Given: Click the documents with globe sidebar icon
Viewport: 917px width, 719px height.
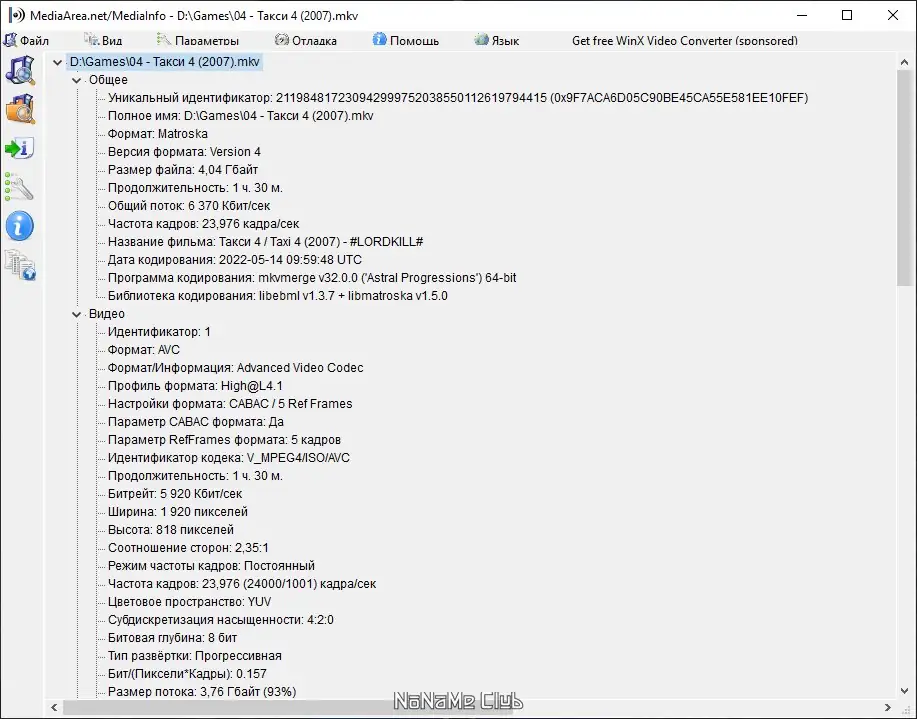Looking at the screenshot, I should pos(20,265).
